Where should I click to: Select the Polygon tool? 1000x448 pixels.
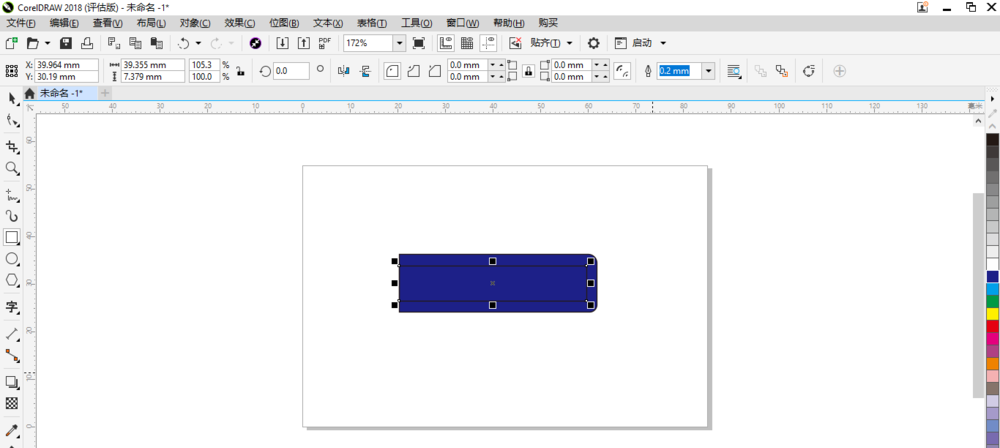click(11, 280)
